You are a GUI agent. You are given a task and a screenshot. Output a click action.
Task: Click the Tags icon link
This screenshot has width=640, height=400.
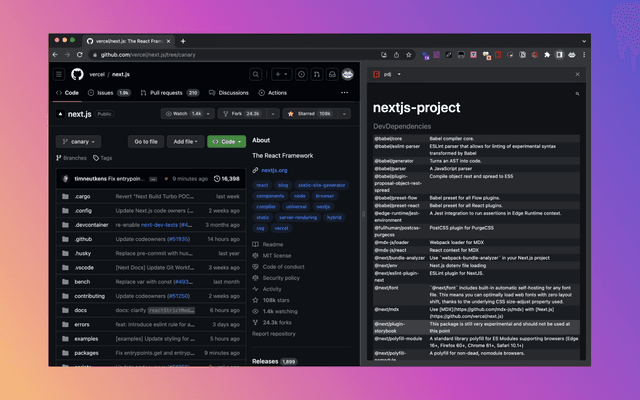pos(102,158)
